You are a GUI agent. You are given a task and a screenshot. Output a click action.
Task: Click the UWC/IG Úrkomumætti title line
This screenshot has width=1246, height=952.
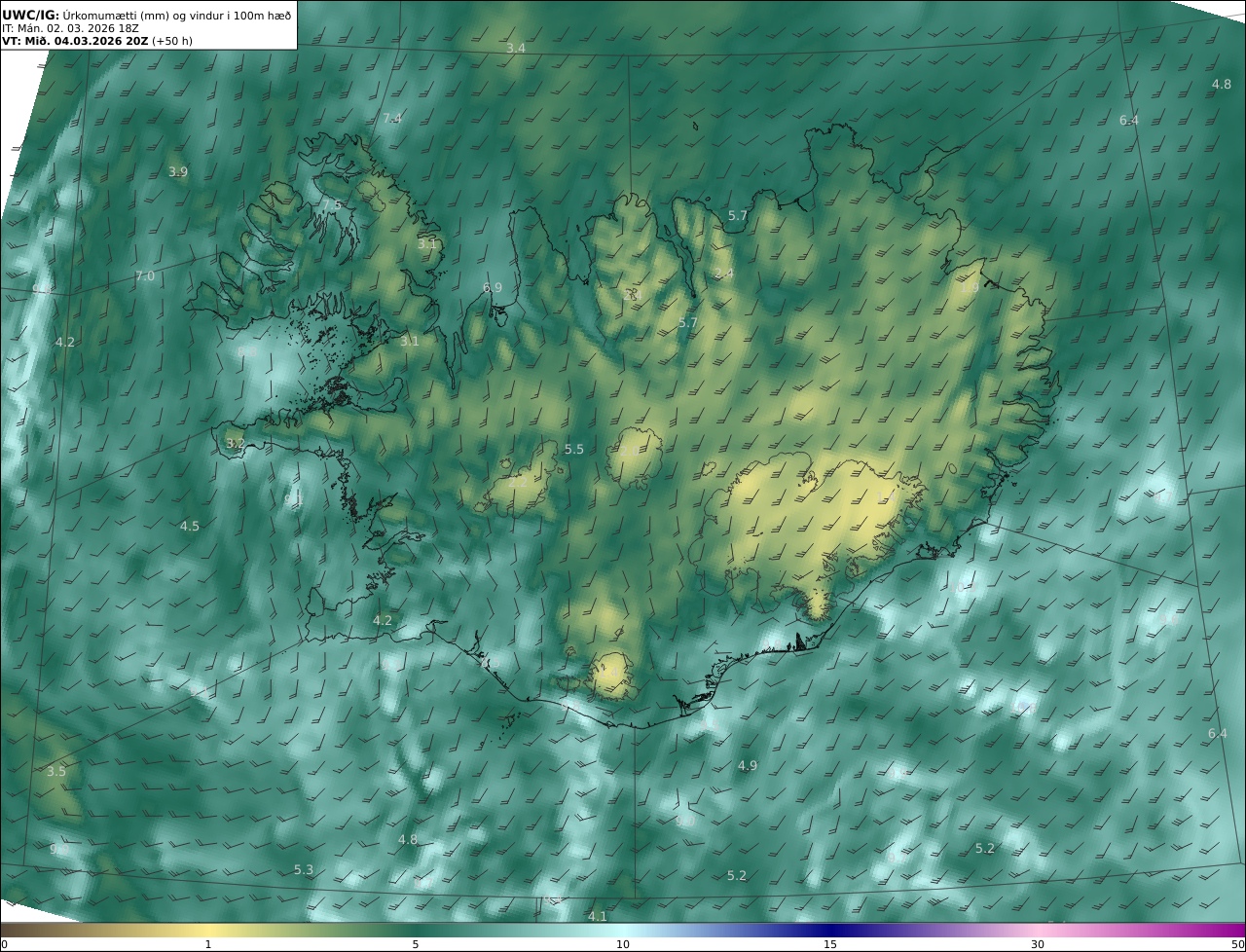[x=146, y=15]
